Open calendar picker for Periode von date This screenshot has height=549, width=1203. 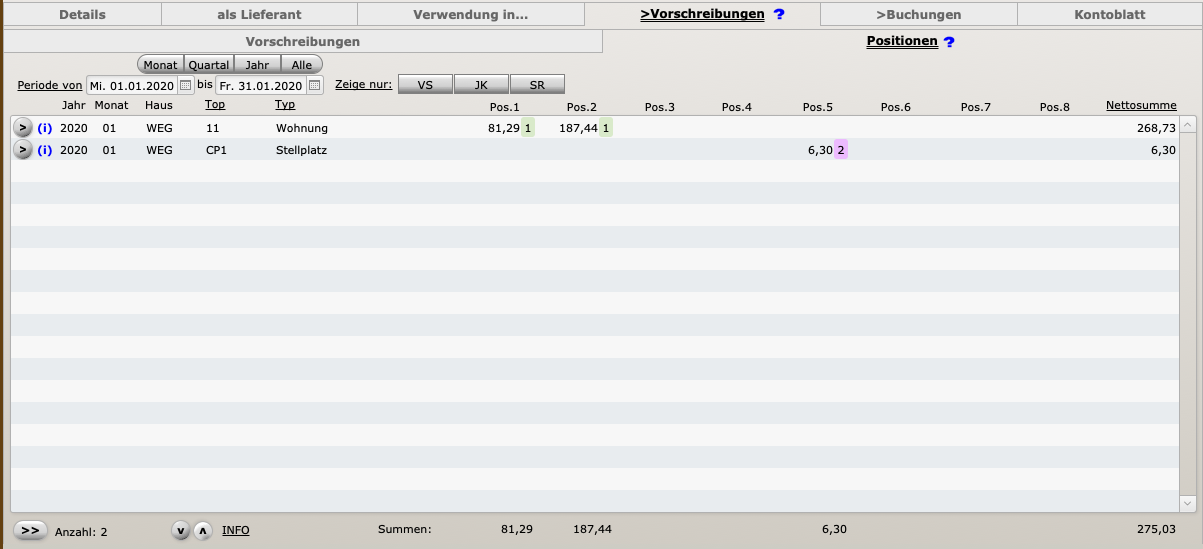click(185, 86)
